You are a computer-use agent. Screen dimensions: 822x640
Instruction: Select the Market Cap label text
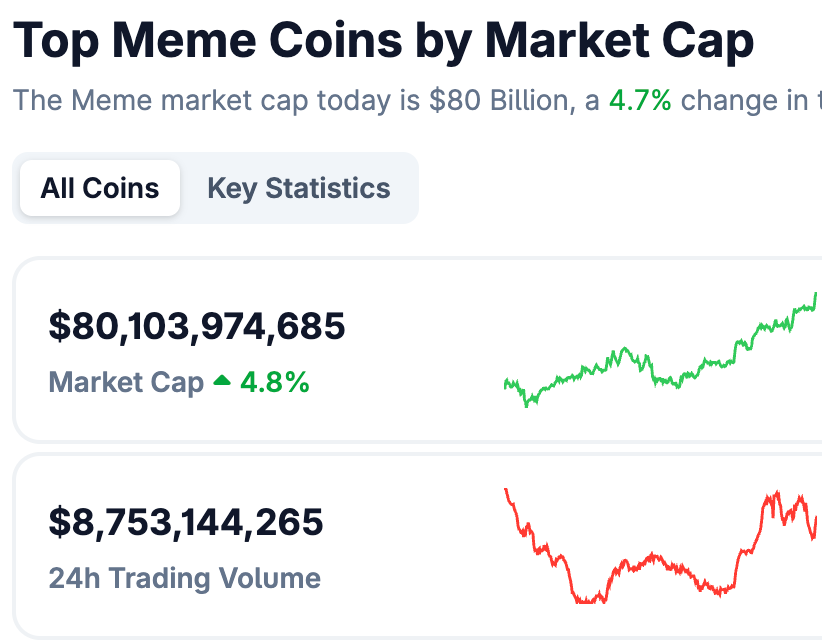[x=126, y=382]
